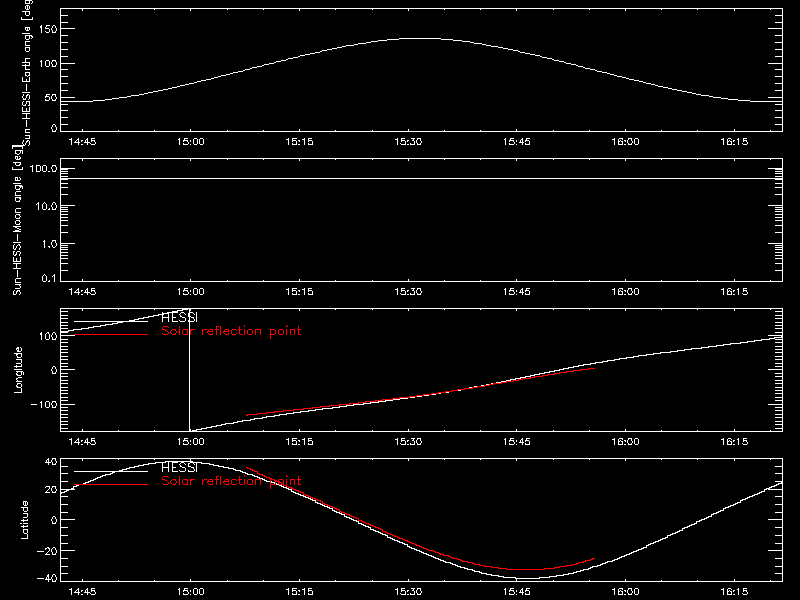Click 15:45 under the Latitude plot
Image resolution: width=800 pixels, height=600 pixels.
[517, 592]
